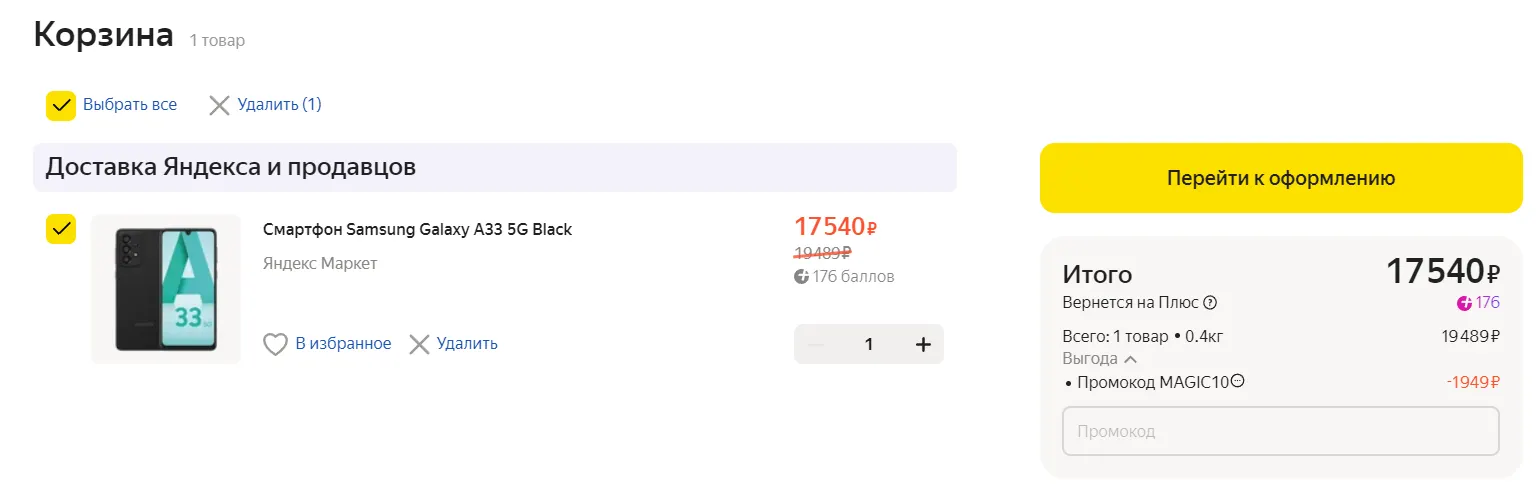The width and height of the screenshot is (1537, 486).
Task: Click the pink Plus cashback icon in summary
Action: coord(1465,303)
